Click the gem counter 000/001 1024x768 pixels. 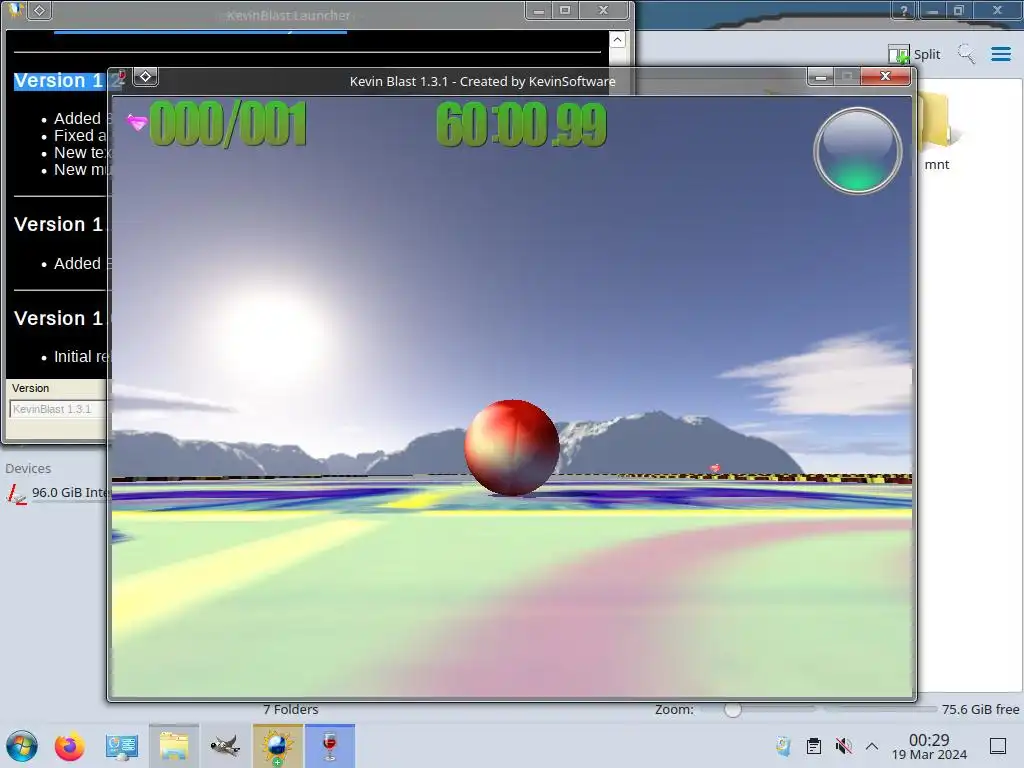228,124
